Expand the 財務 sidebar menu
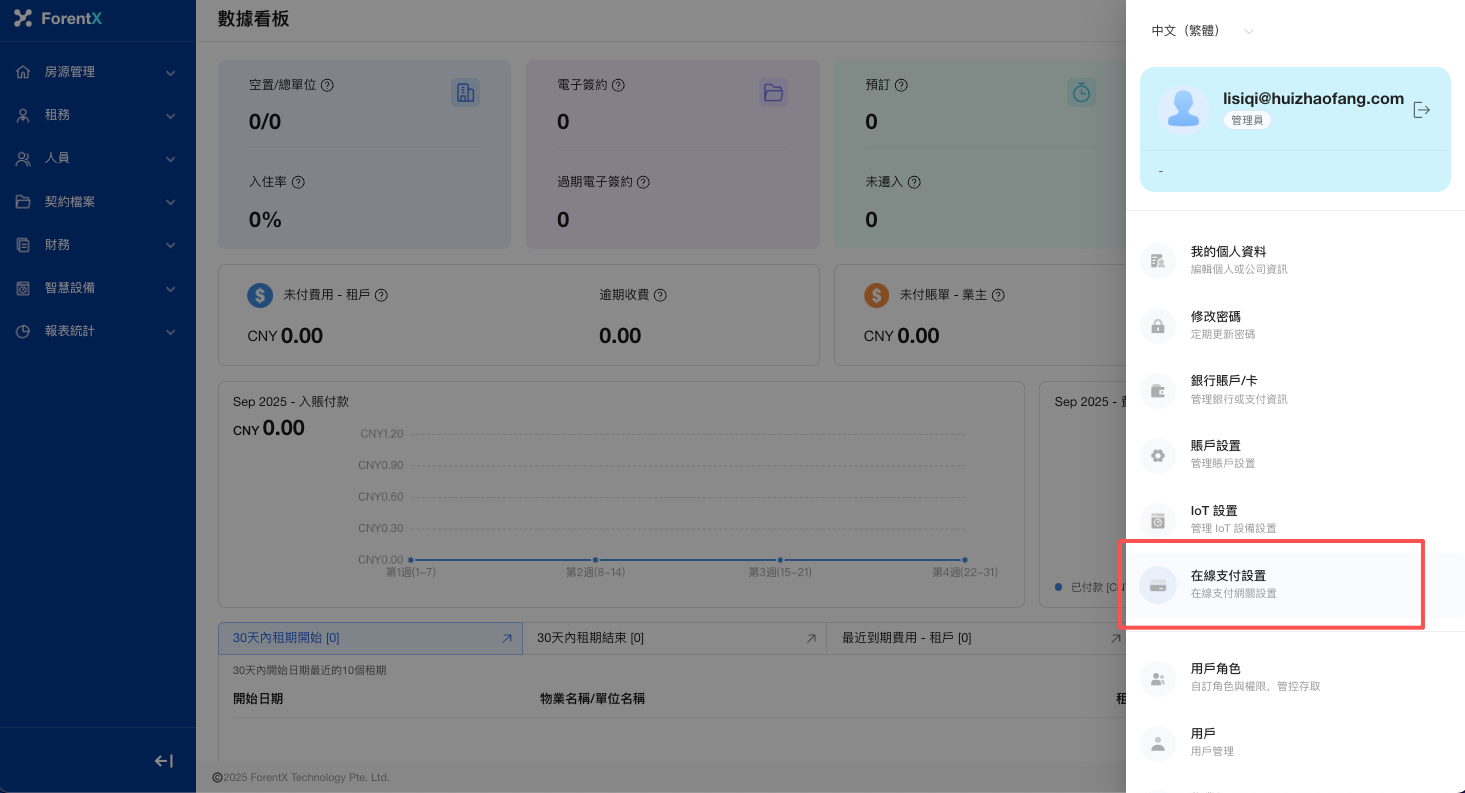The height and width of the screenshot is (793, 1465). click(x=97, y=245)
